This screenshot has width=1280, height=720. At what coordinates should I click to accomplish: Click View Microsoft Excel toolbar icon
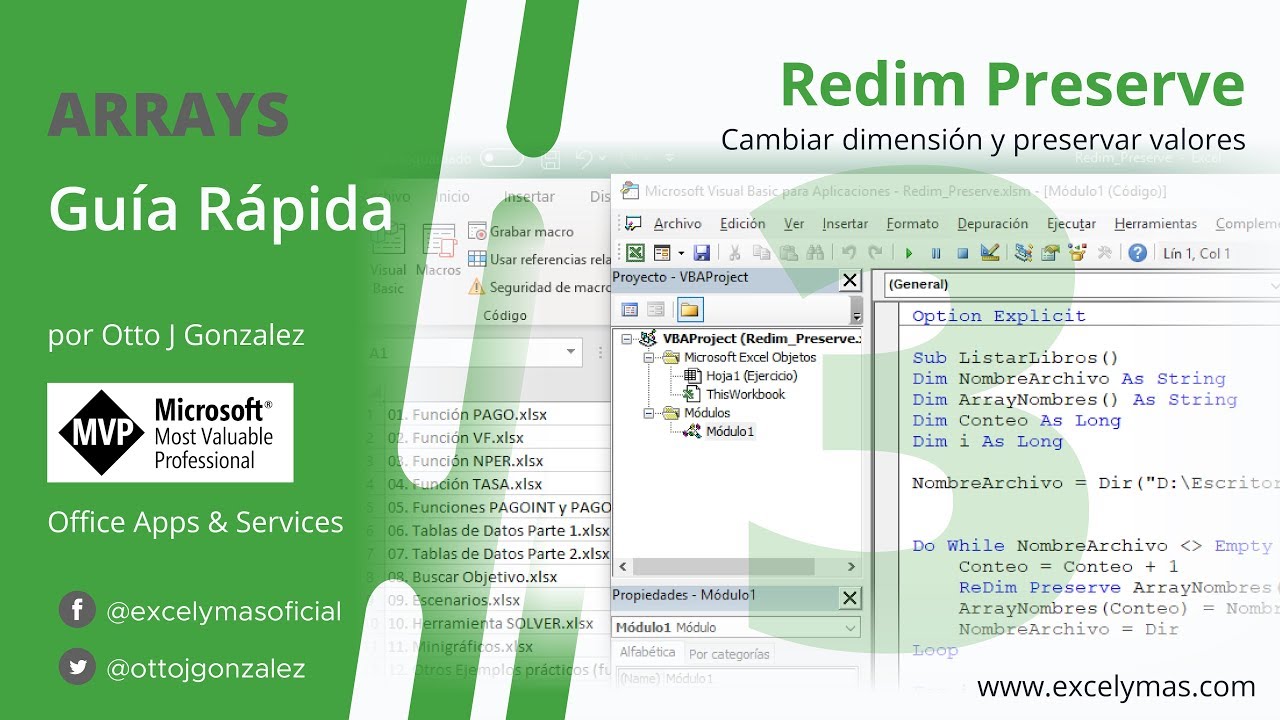635,253
